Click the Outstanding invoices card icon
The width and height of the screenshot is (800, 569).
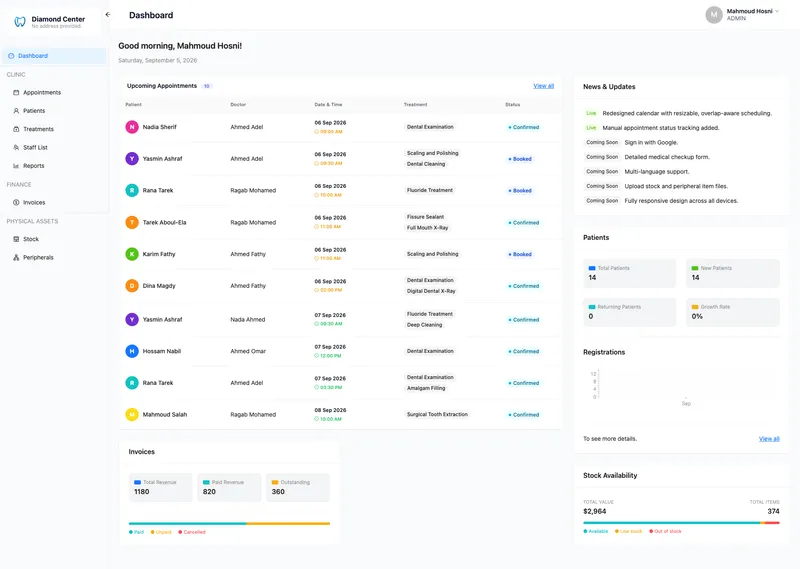point(275,482)
